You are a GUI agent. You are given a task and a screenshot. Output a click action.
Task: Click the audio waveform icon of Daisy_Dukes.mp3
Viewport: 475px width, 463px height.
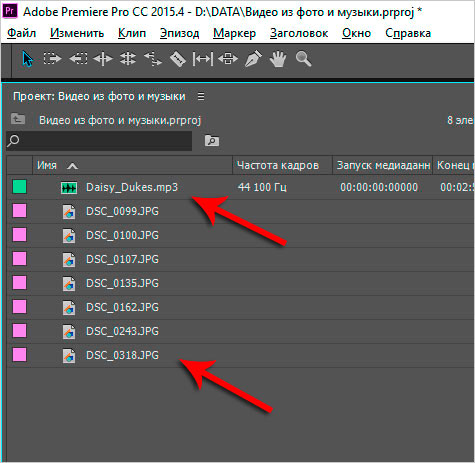click(69, 188)
